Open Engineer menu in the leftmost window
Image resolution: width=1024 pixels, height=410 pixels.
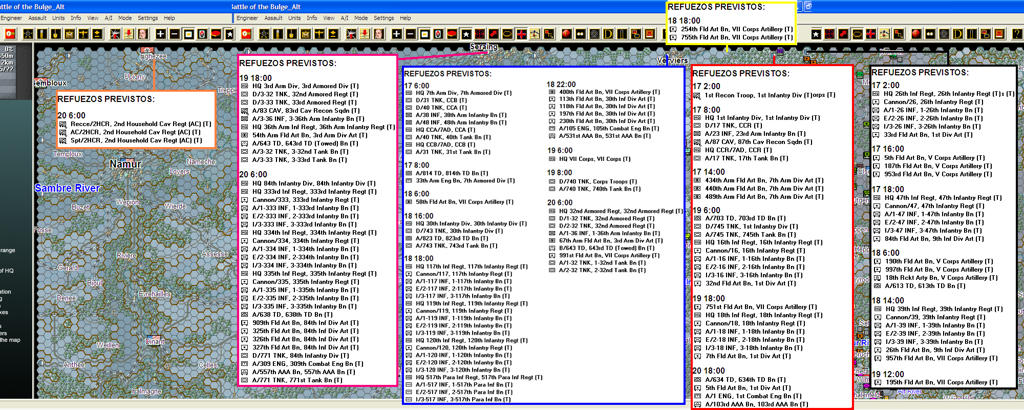coord(12,18)
